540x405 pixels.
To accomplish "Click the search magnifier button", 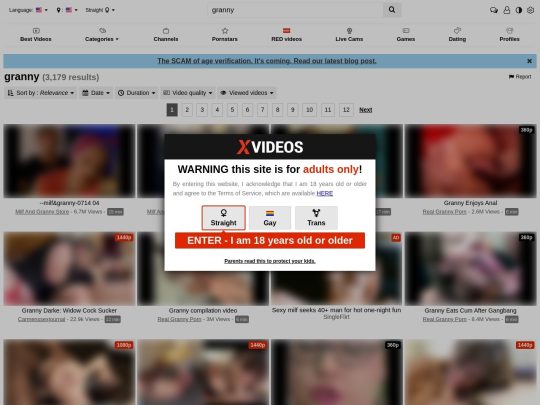I will point(392,10).
